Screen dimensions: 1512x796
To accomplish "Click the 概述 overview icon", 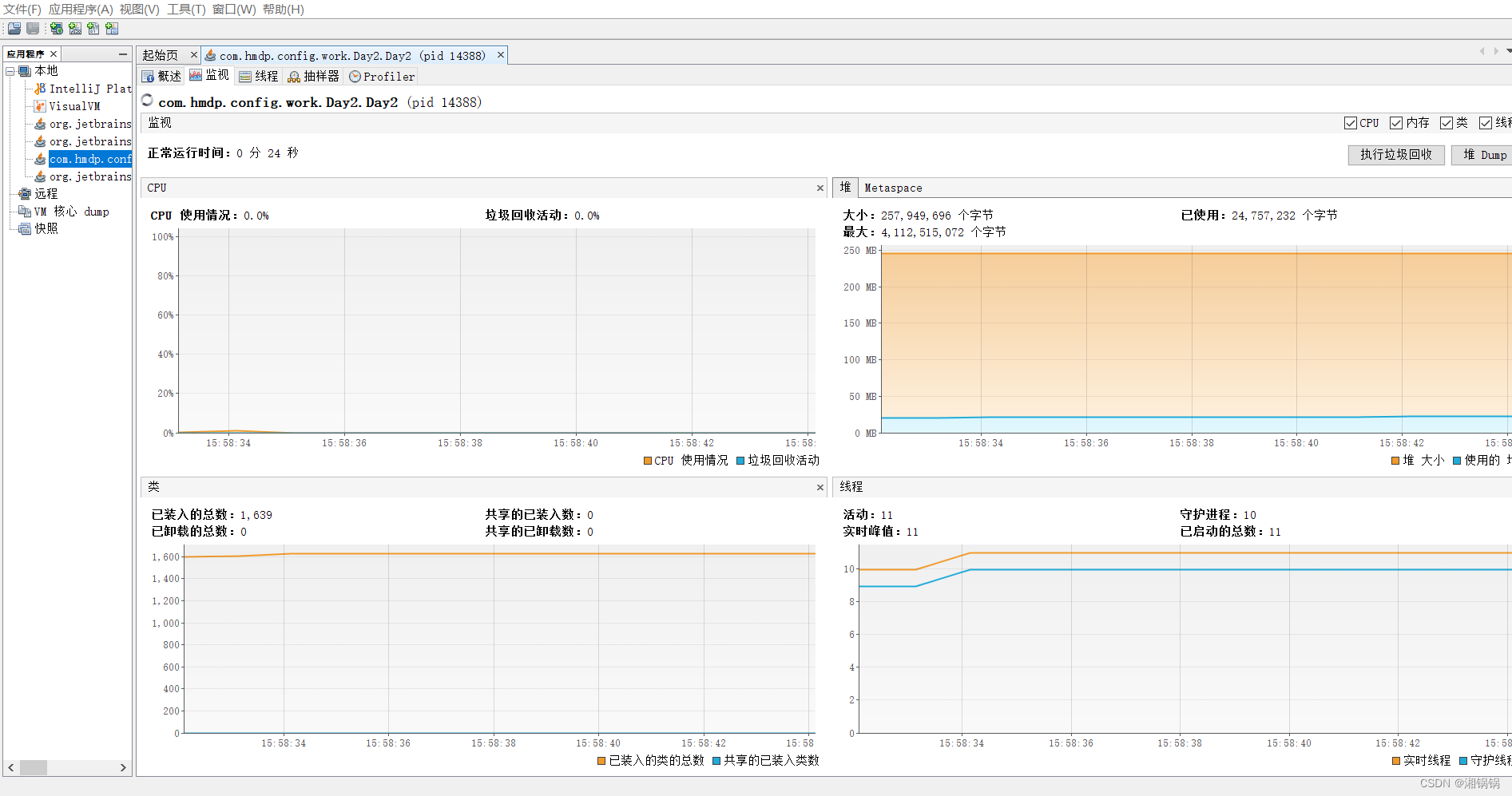I will pyautogui.click(x=149, y=77).
